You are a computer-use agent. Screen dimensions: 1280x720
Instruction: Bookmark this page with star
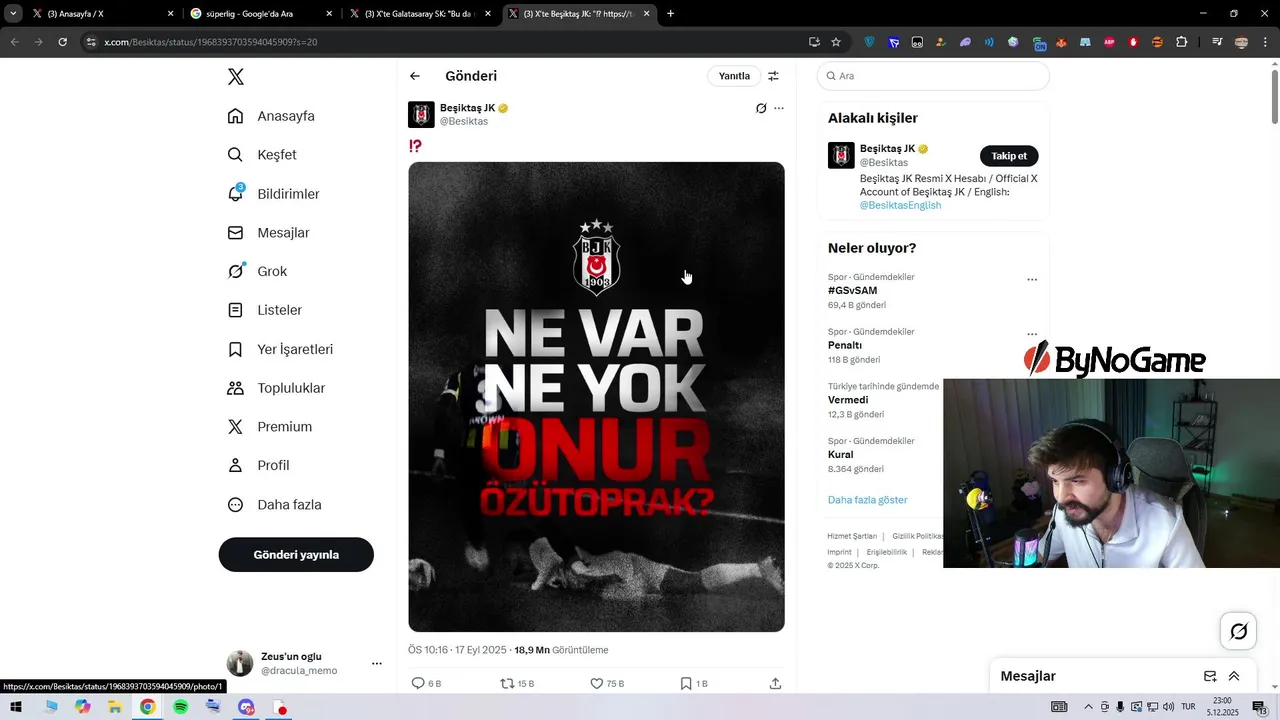pos(836,42)
